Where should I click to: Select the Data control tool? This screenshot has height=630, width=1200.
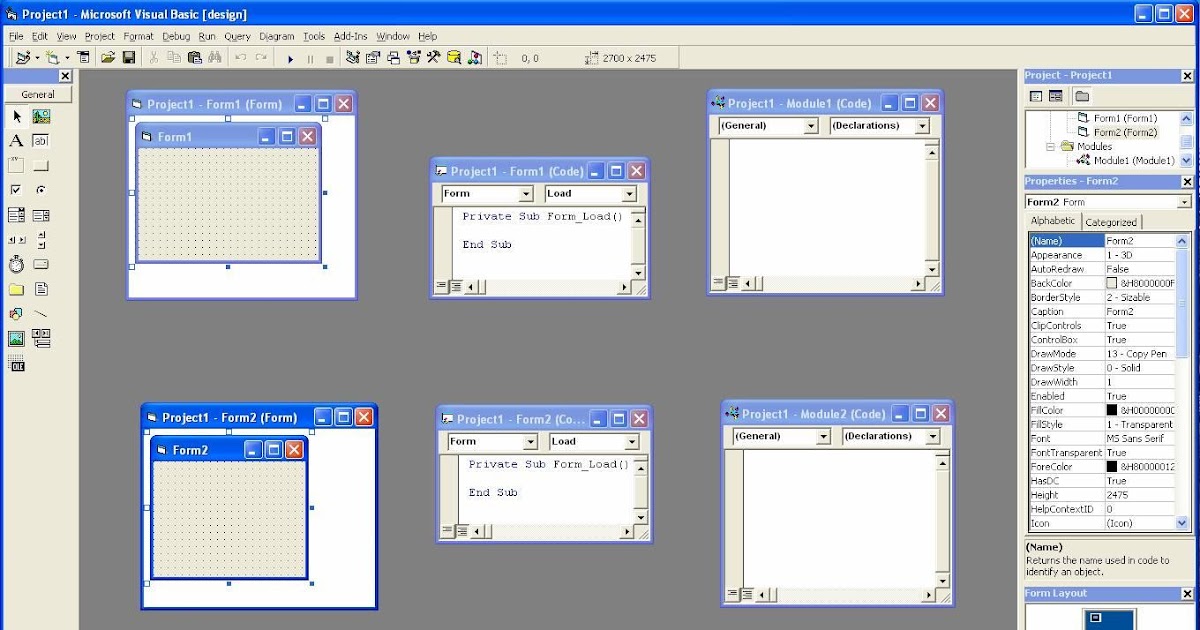[x=41, y=338]
